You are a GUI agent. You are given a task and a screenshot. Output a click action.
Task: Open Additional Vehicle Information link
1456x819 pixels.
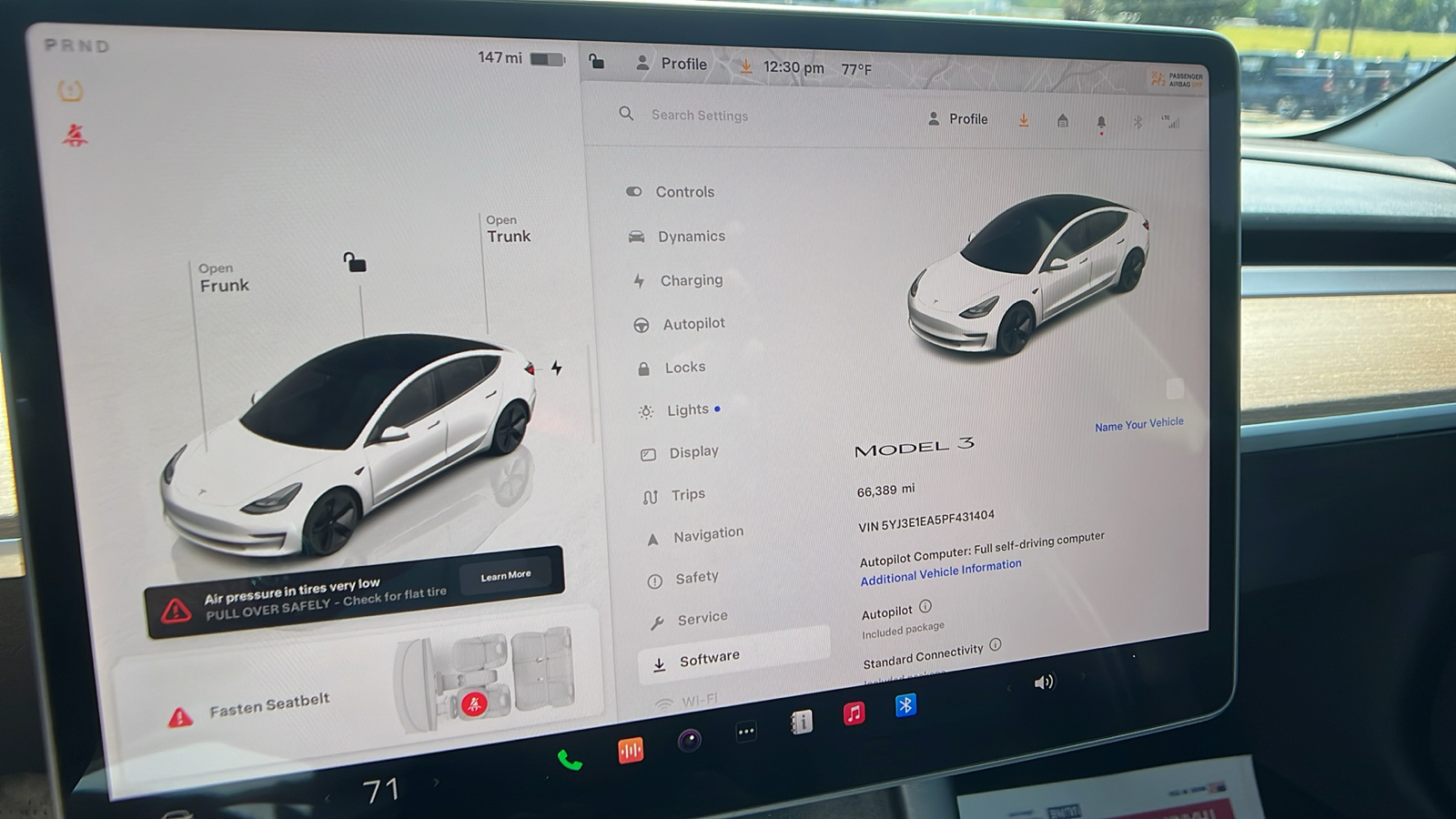[x=941, y=571]
